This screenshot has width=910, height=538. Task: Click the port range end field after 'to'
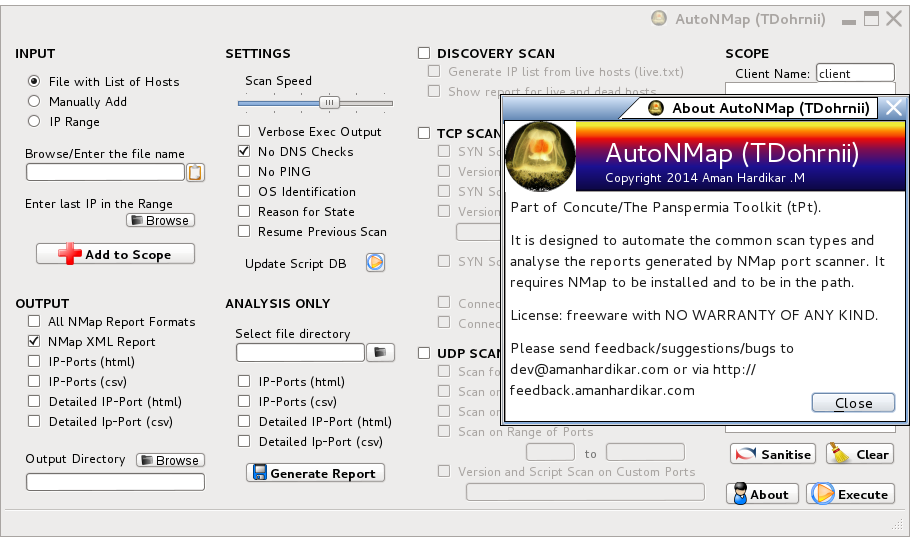(645, 452)
